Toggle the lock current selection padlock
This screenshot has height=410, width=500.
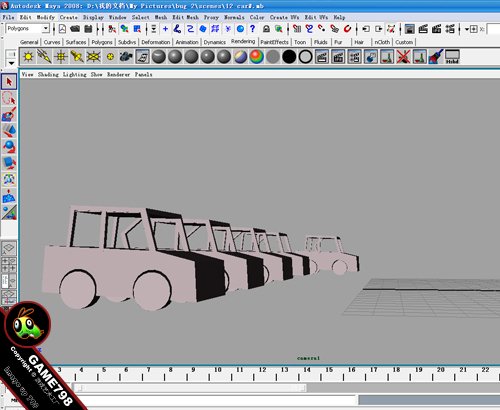click(x=266, y=29)
